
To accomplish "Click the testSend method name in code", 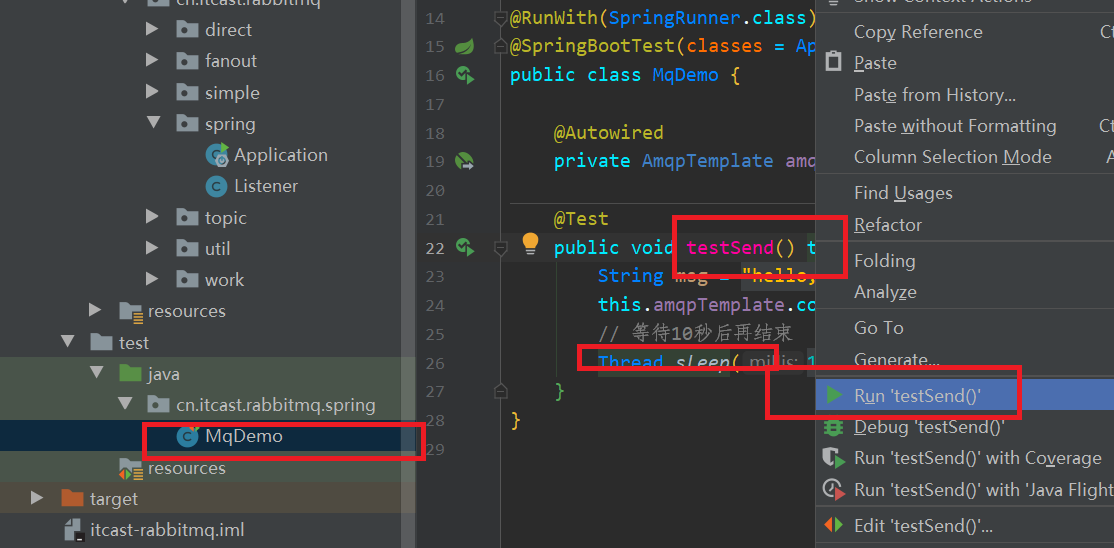I will pos(730,248).
